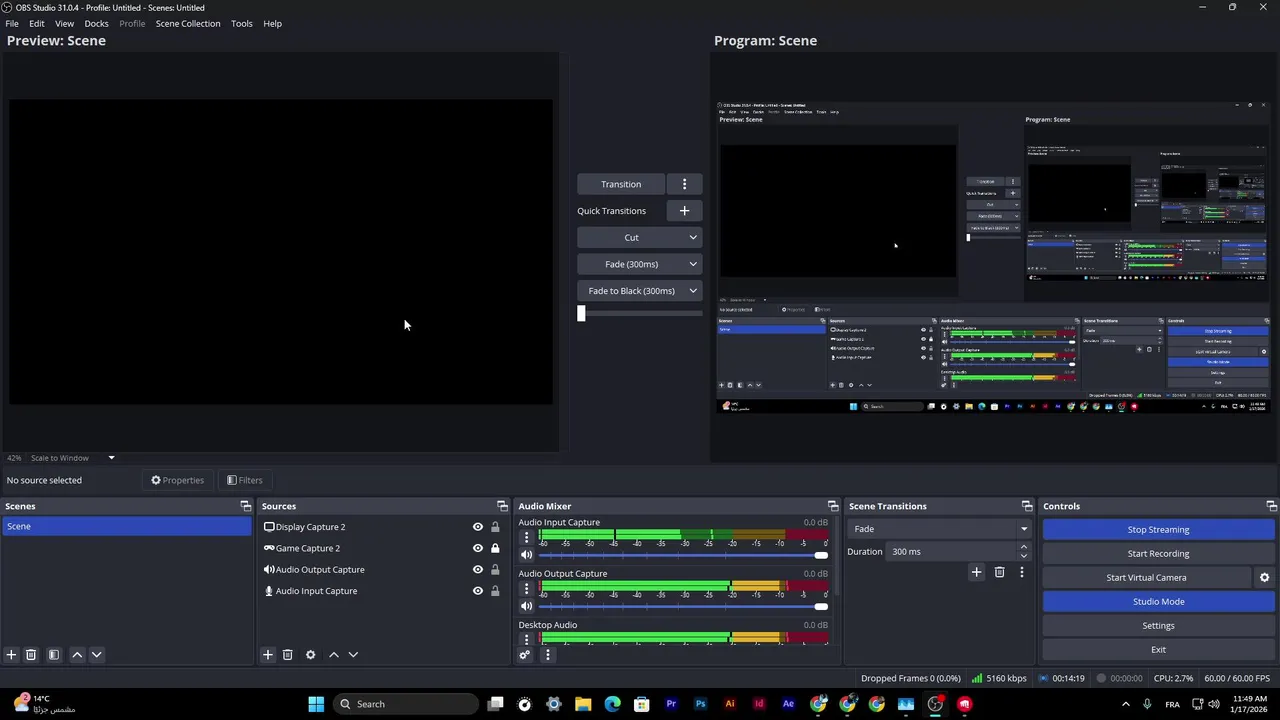Open the View menu

(64, 23)
